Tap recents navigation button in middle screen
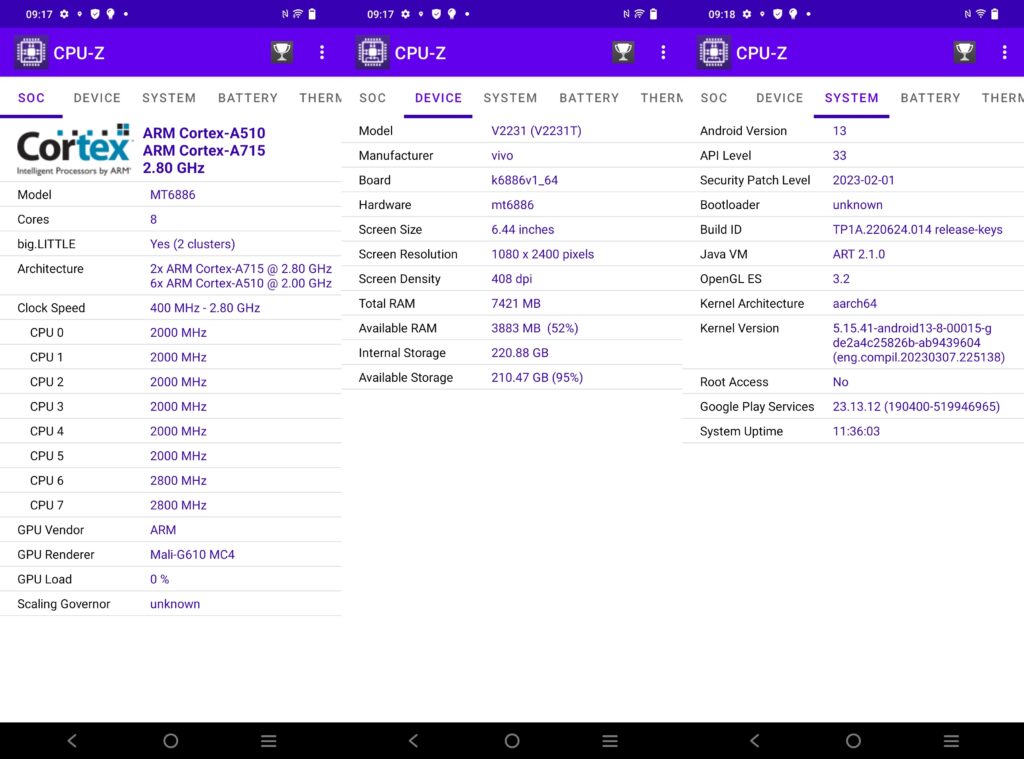This screenshot has height=759, width=1024. [610, 741]
